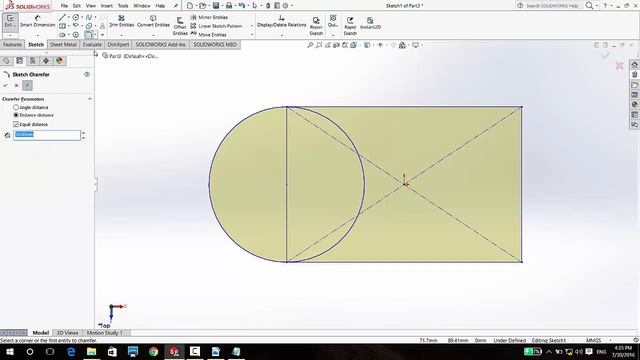The height and width of the screenshot is (360, 640).
Task: Open the Insert menu
Action: click(107, 6)
